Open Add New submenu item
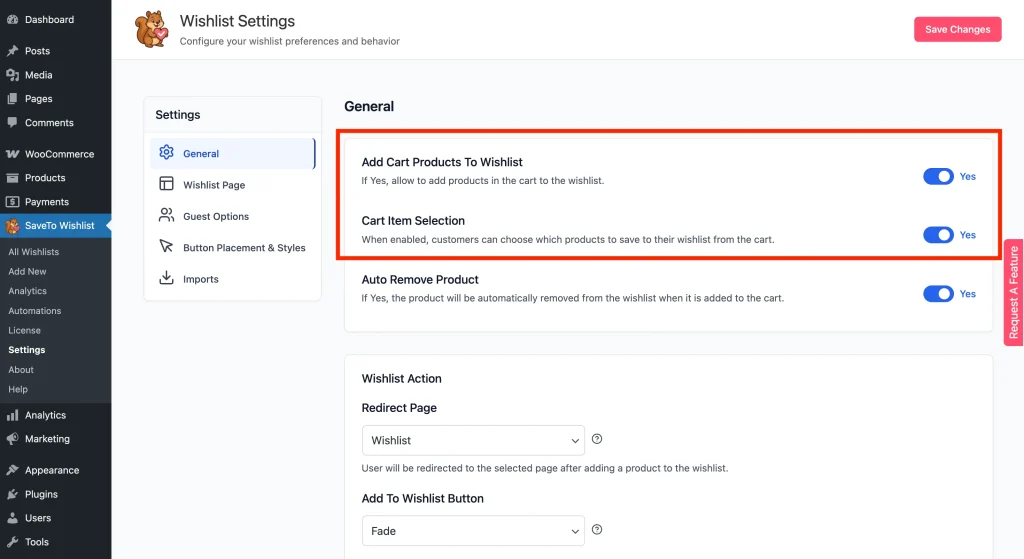This screenshot has height=559, width=1024. [27, 271]
